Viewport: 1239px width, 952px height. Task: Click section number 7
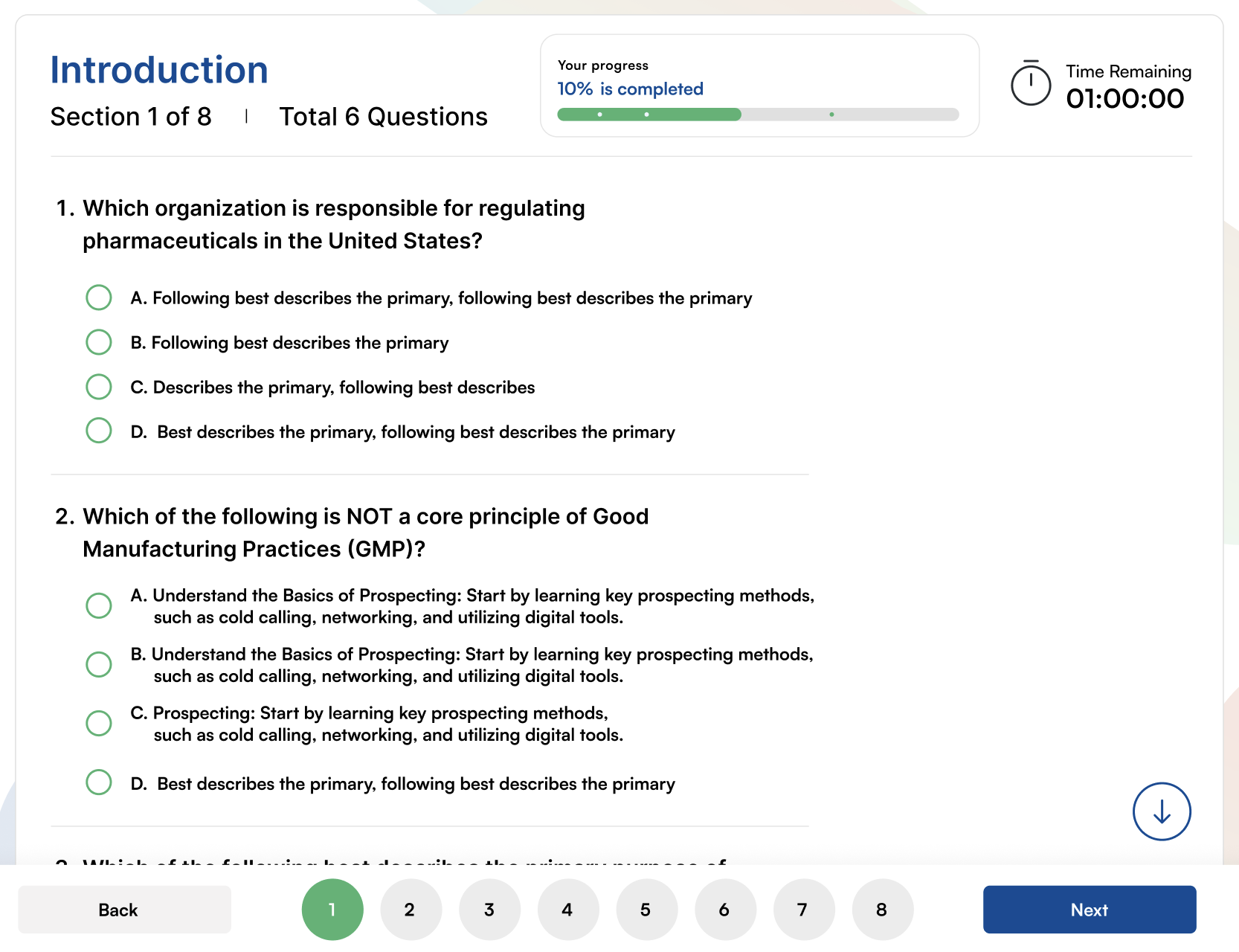[x=803, y=909]
